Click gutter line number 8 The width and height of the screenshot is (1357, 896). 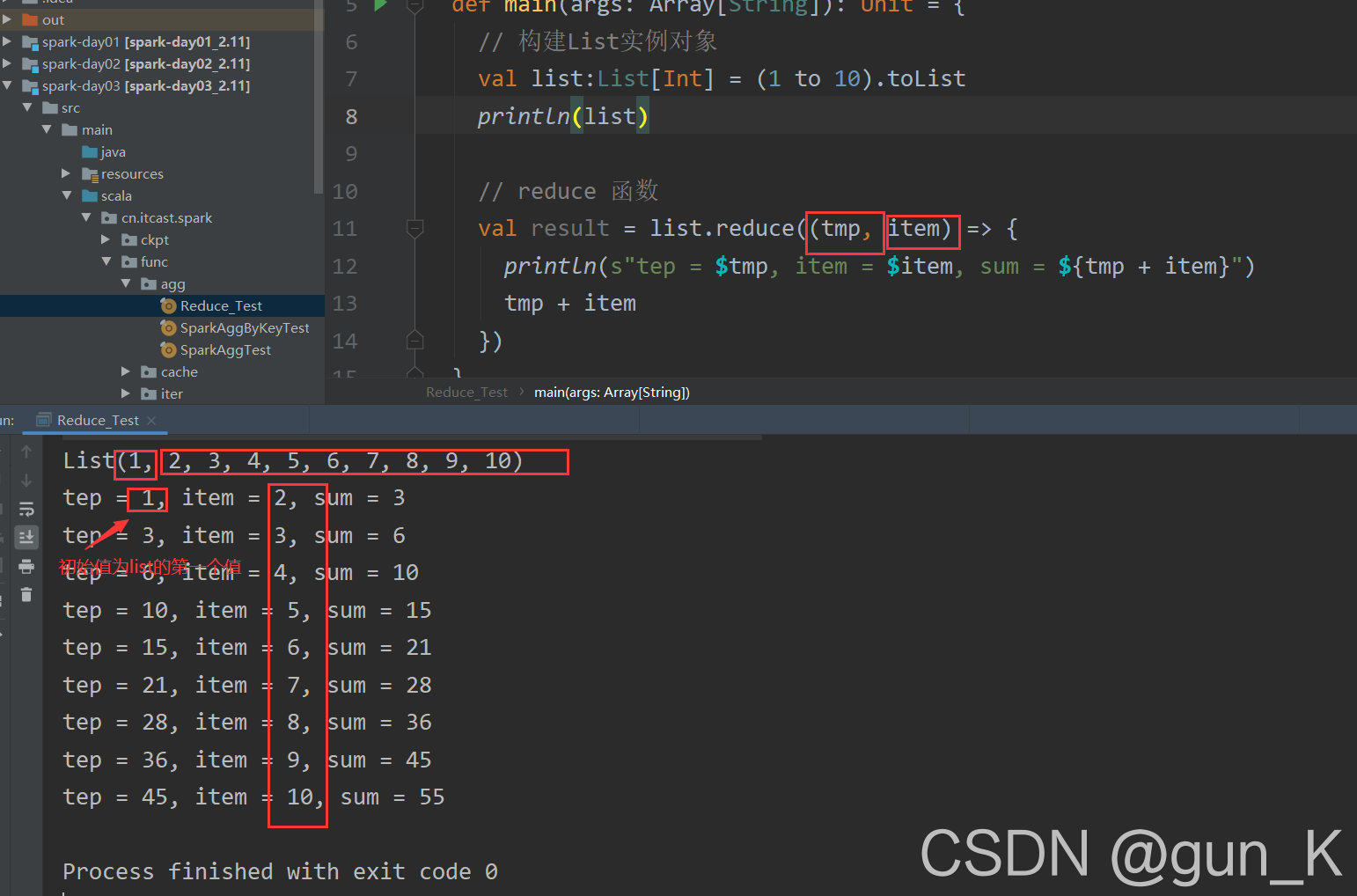(x=351, y=116)
